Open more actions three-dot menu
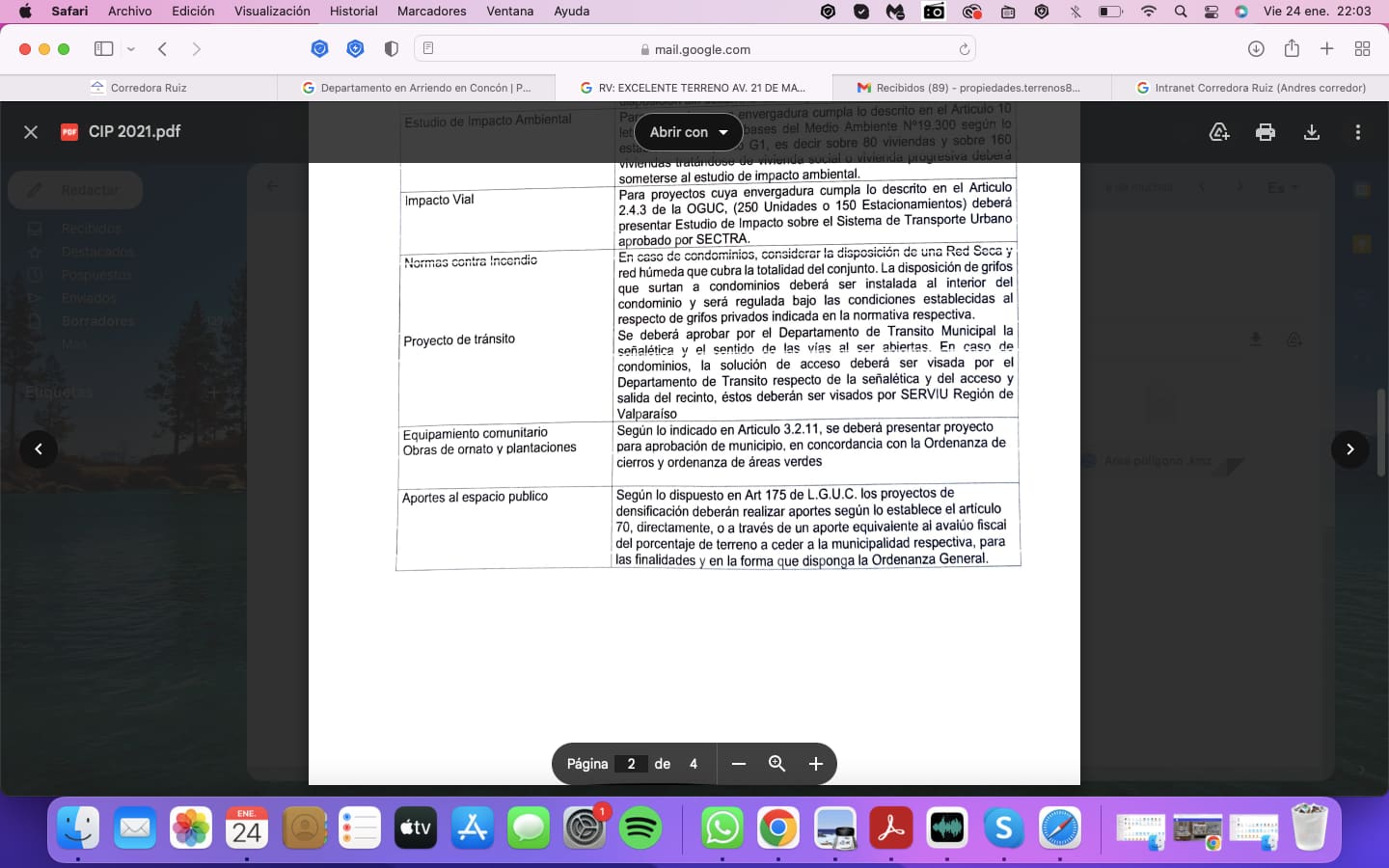Viewport: 1389px width, 868px height. 1357,132
